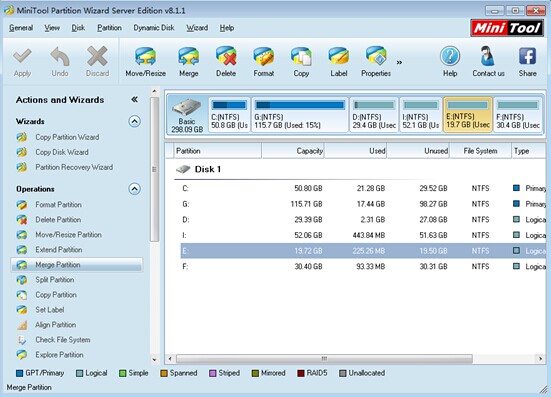Select the D: partition row
Screen dimensions: 551x397
point(363,220)
